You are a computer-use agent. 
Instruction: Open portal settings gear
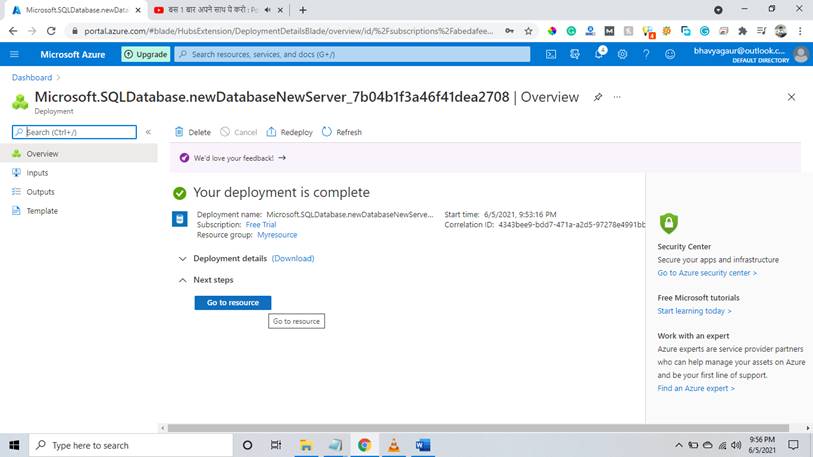[622, 54]
